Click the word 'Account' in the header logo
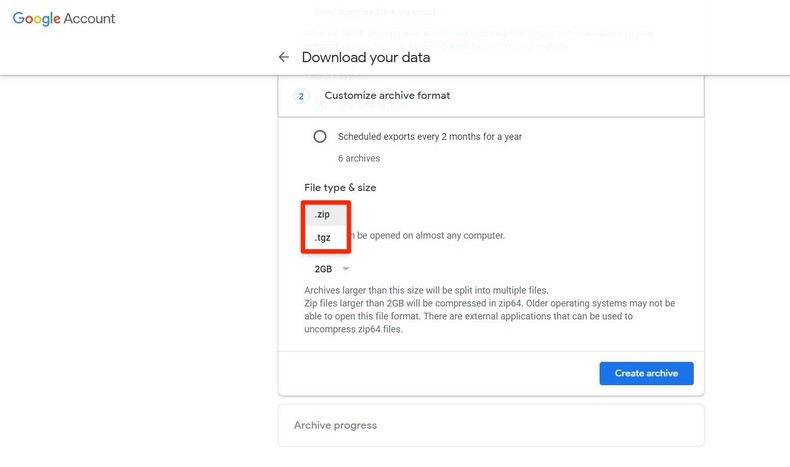The height and width of the screenshot is (467, 790). click(x=89, y=19)
